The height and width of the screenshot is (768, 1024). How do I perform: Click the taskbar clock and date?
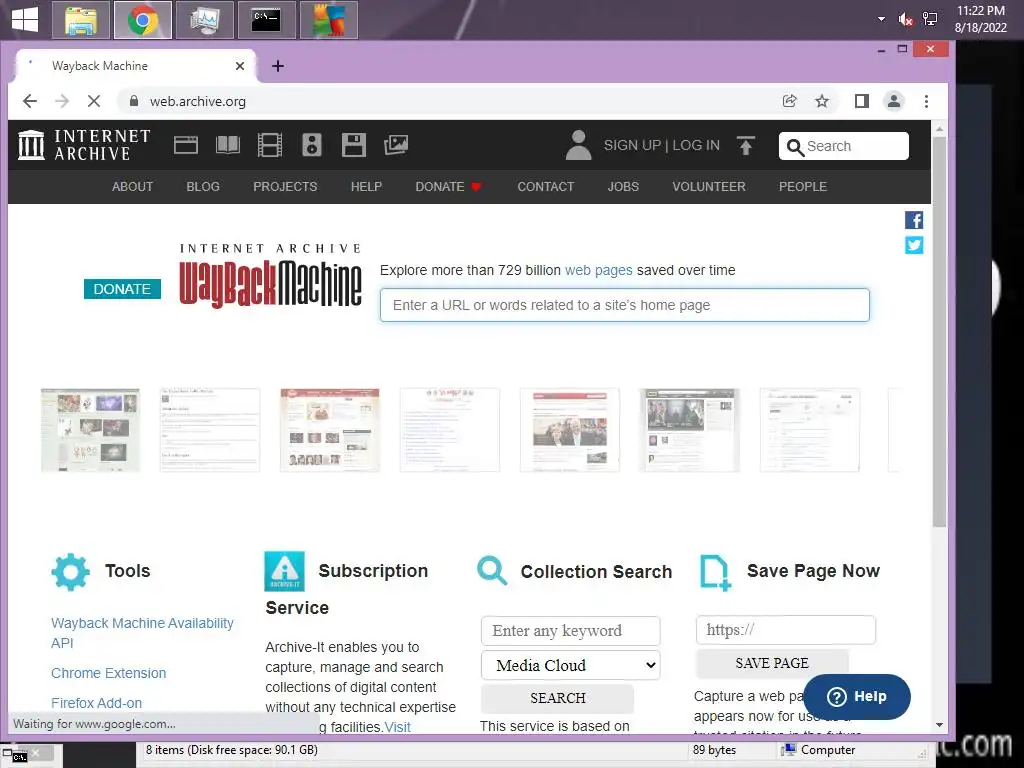click(x=980, y=19)
